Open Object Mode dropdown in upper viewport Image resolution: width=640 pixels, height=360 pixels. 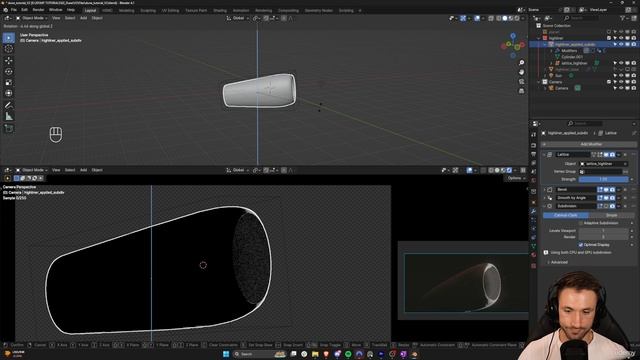coord(31,18)
